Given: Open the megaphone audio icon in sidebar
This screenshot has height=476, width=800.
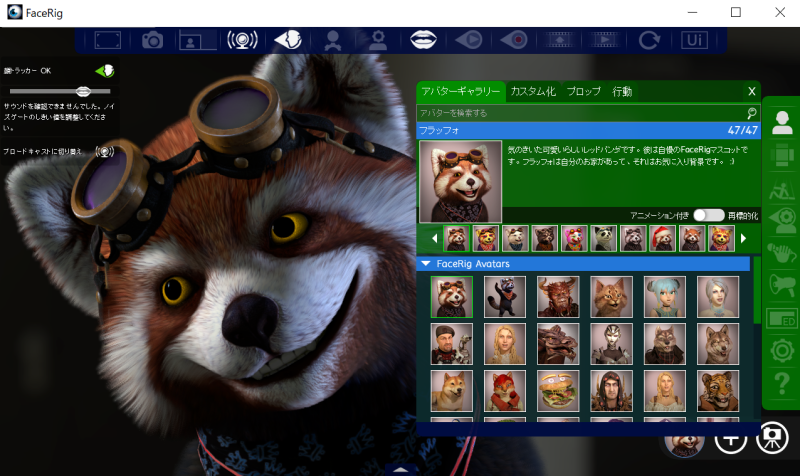Looking at the screenshot, I should point(782,286).
